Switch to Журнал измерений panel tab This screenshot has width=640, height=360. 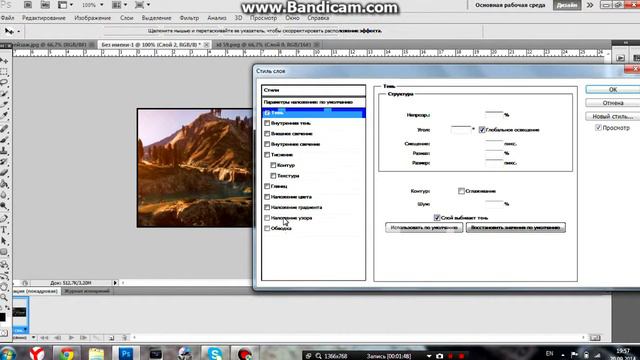pos(87,291)
